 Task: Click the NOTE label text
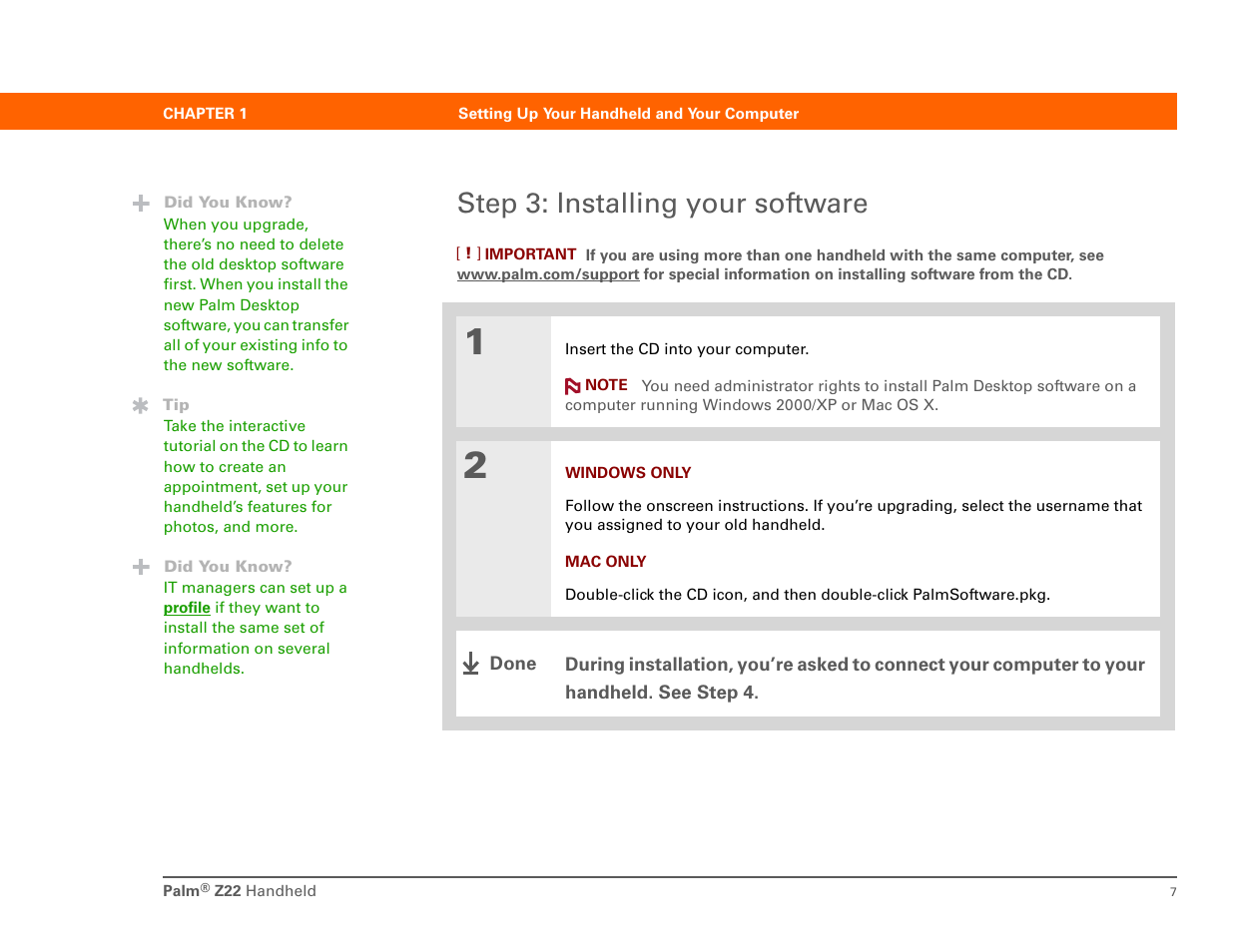pos(606,385)
